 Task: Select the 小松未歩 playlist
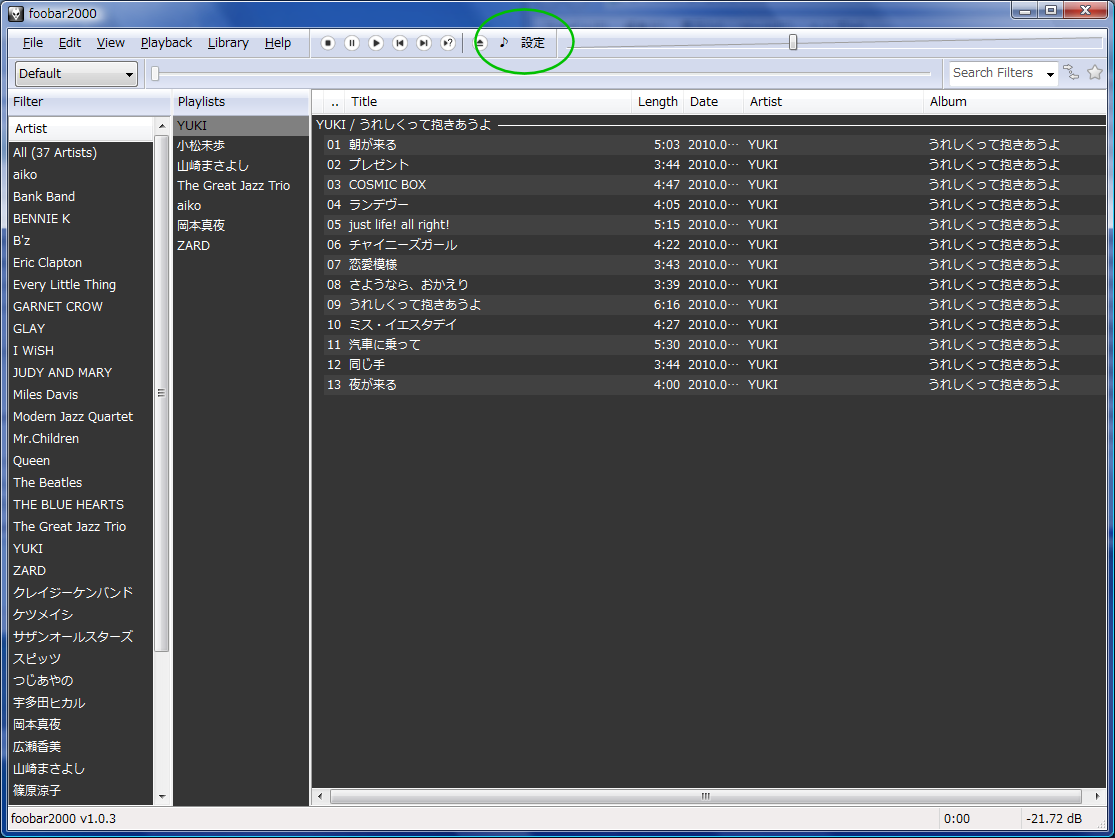point(241,145)
